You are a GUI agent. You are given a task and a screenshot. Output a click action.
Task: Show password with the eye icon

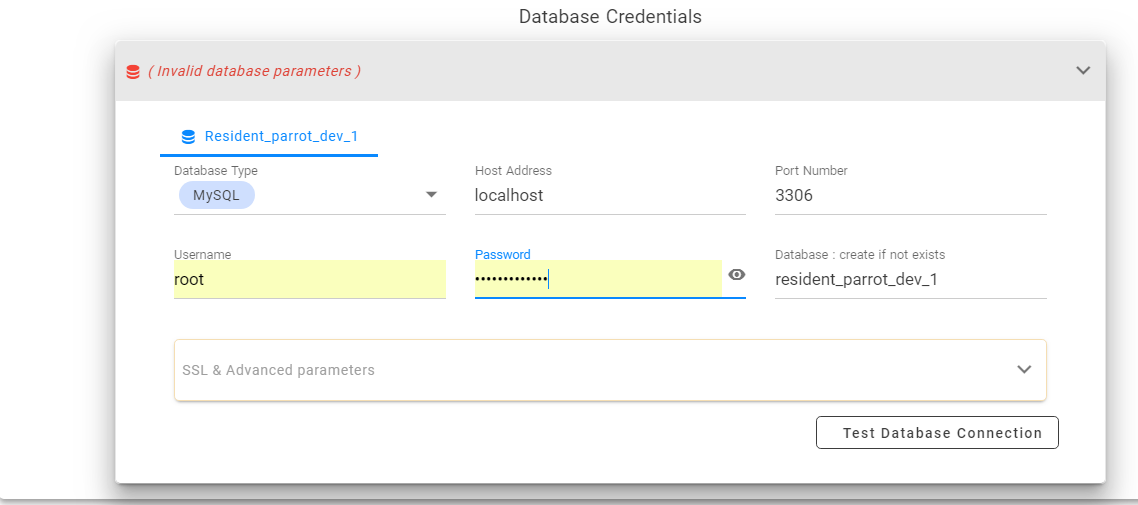737,274
